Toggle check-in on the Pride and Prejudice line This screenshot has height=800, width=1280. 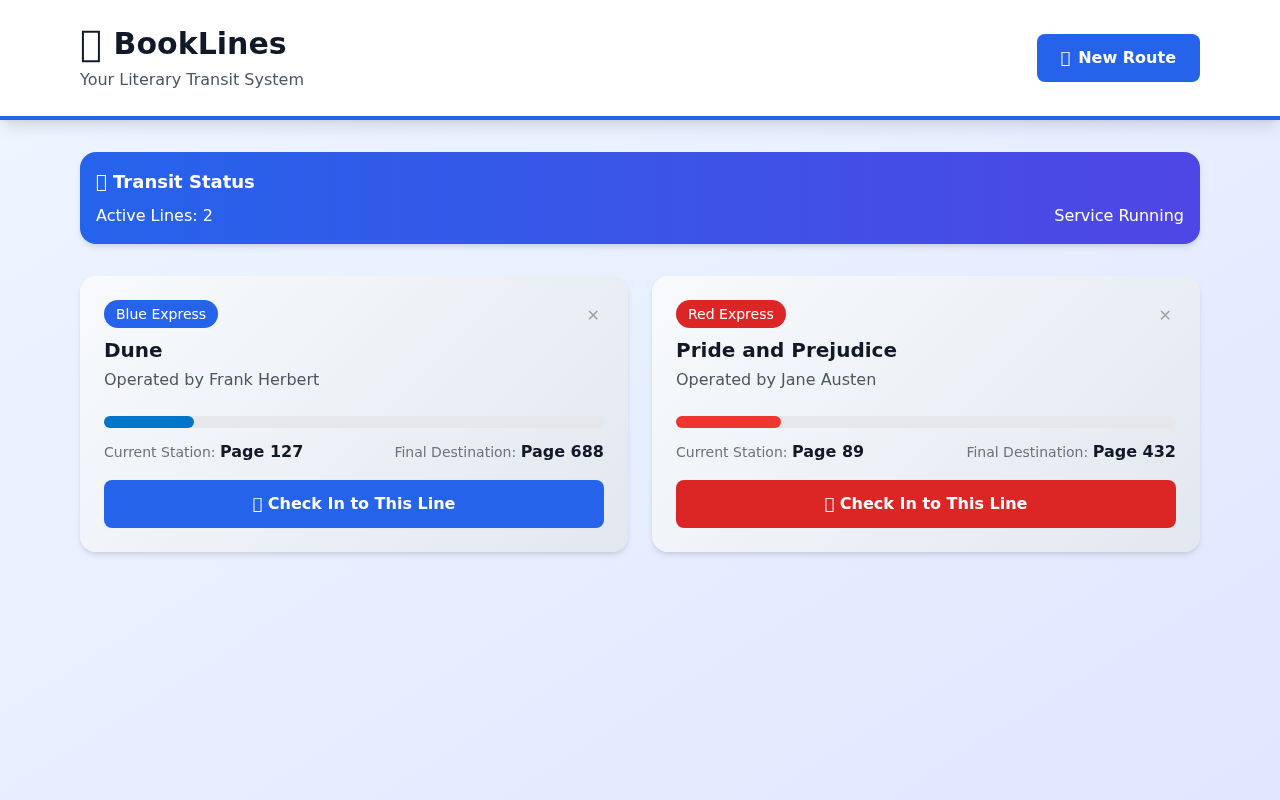point(926,504)
